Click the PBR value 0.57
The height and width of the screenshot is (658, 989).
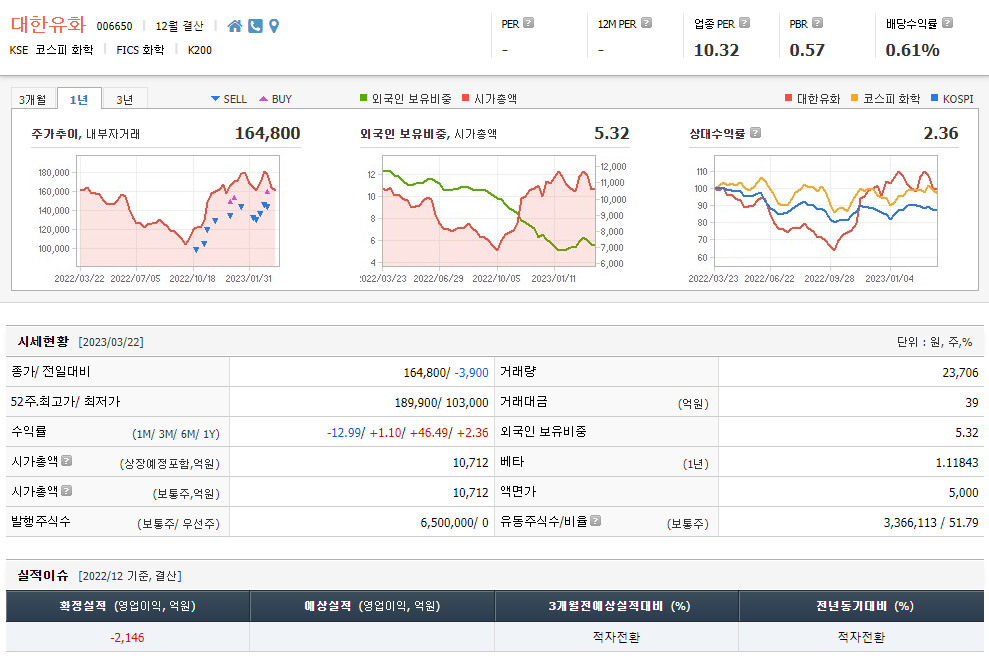[x=807, y=50]
